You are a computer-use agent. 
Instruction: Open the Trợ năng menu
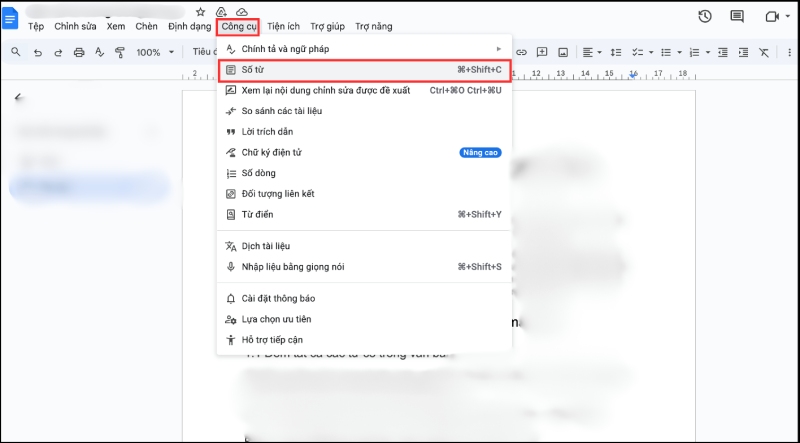point(373,26)
